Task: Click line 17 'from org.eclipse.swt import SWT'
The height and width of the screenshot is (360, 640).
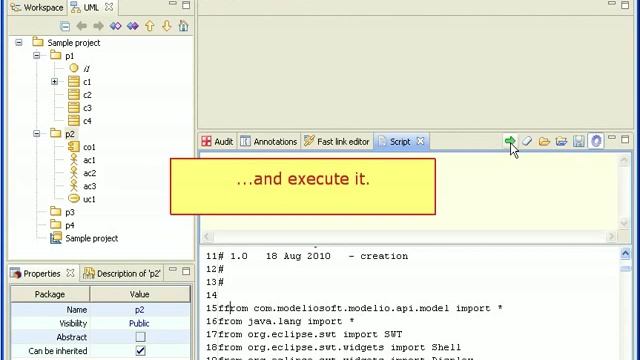Action: click(x=310, y=334)
